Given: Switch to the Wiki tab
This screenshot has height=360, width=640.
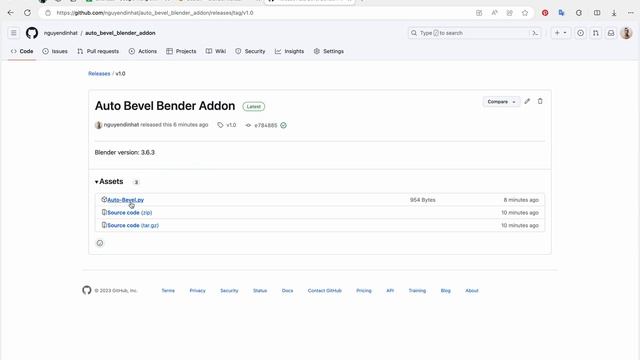Looking at the screenshot, I should pos(216,51).
